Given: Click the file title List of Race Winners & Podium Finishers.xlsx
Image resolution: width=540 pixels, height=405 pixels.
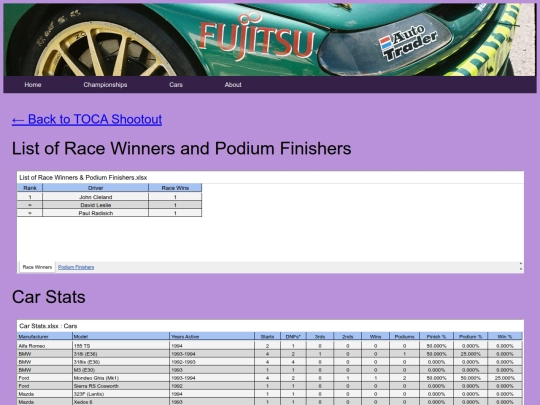Looking at the screenshot, I should click(x=83, y=178).
